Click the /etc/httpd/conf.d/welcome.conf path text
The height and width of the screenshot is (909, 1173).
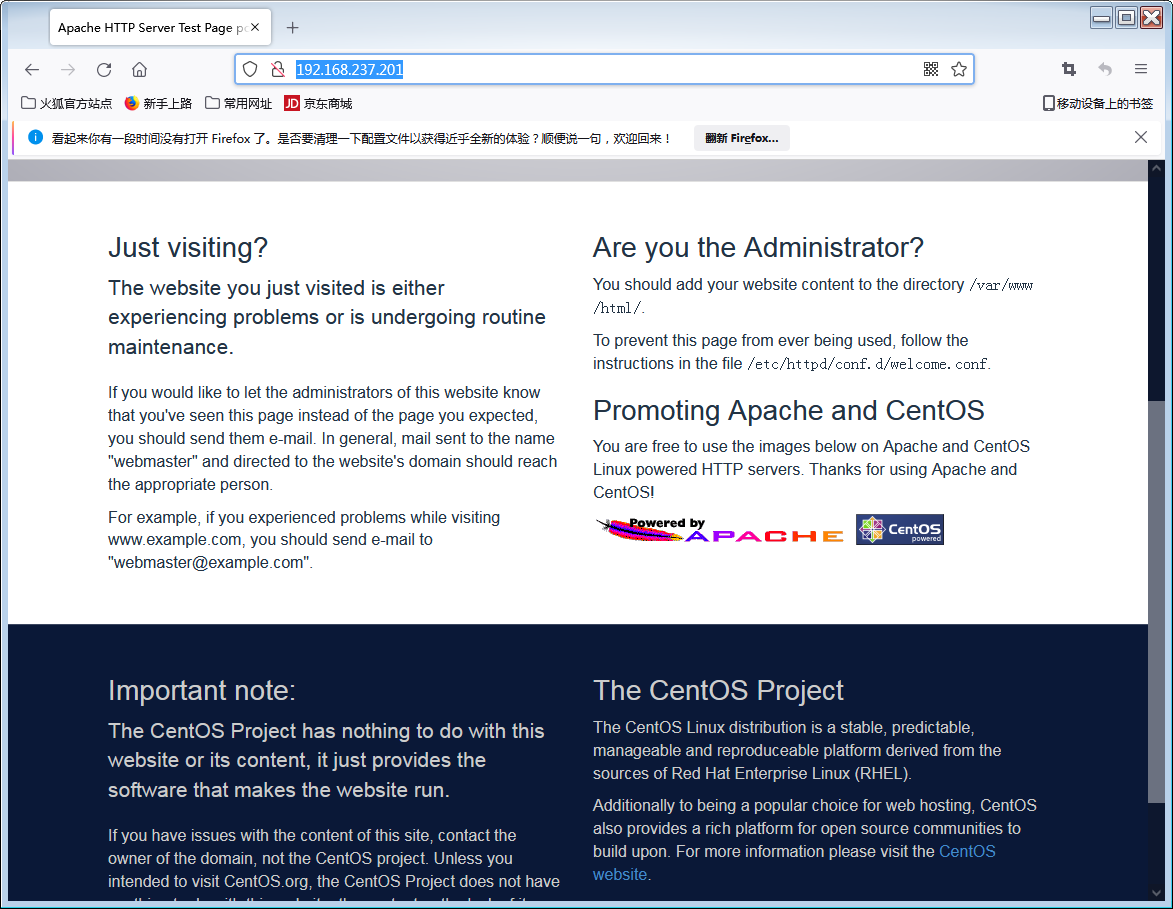868,364
